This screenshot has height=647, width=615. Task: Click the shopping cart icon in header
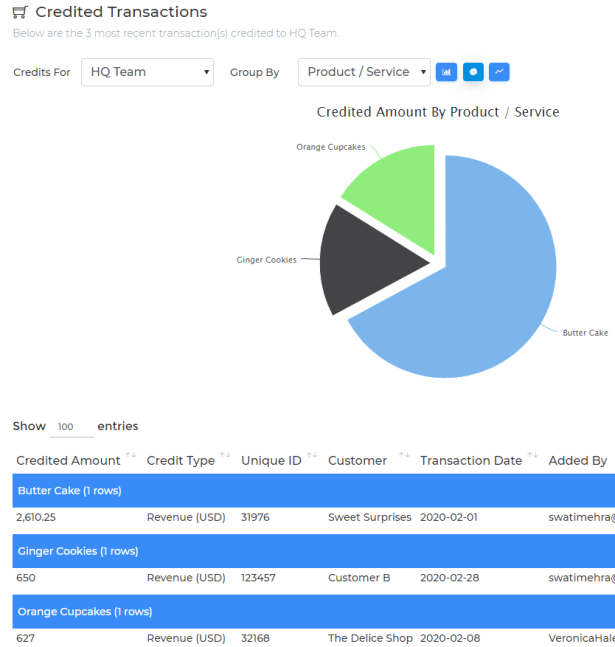click(x=20, y=12)
